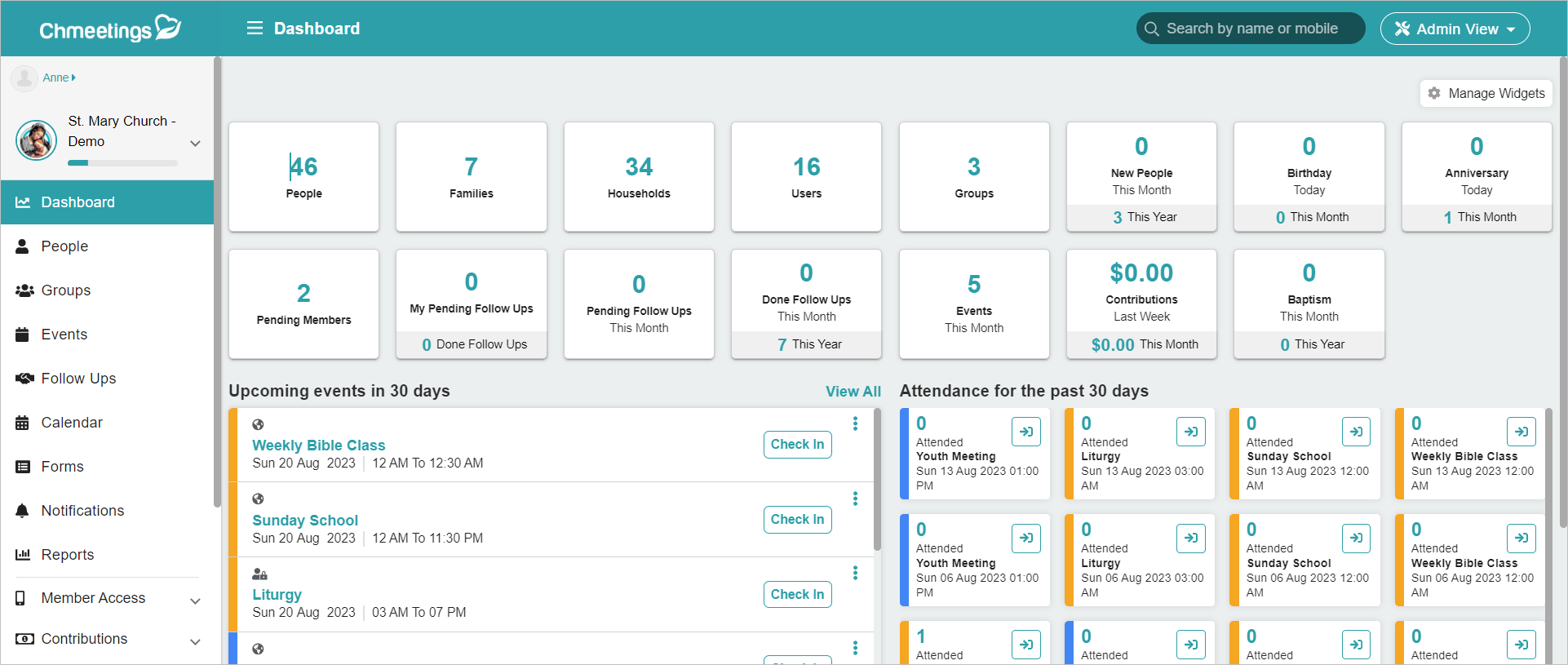Screen dimensions: 1568x665
Task: Click the 7 Families widget
Action: point(472,177)
